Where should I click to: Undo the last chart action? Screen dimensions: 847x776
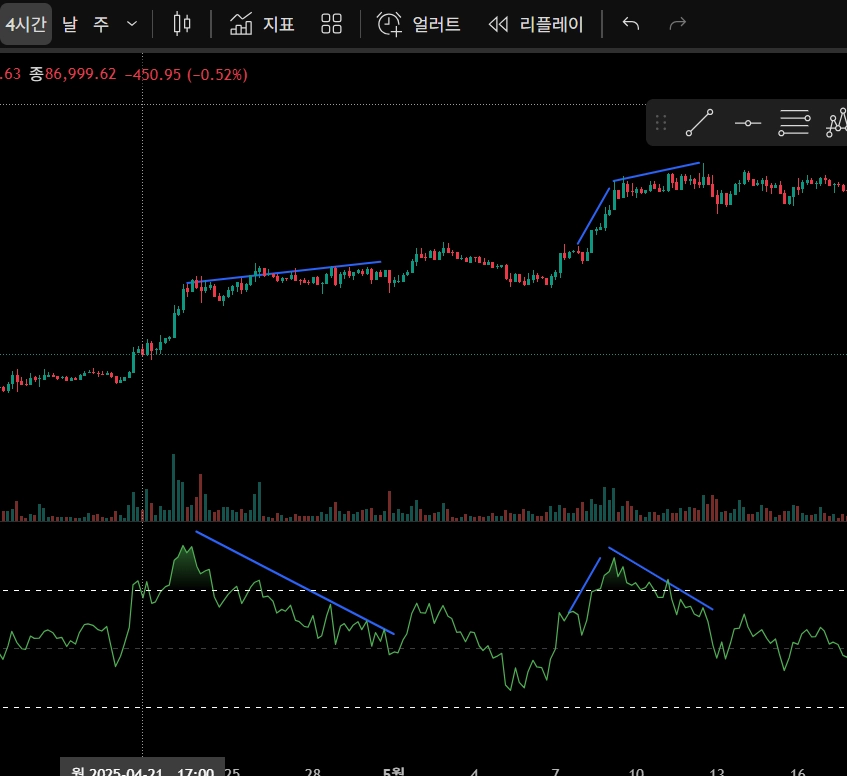coord(631,24)
